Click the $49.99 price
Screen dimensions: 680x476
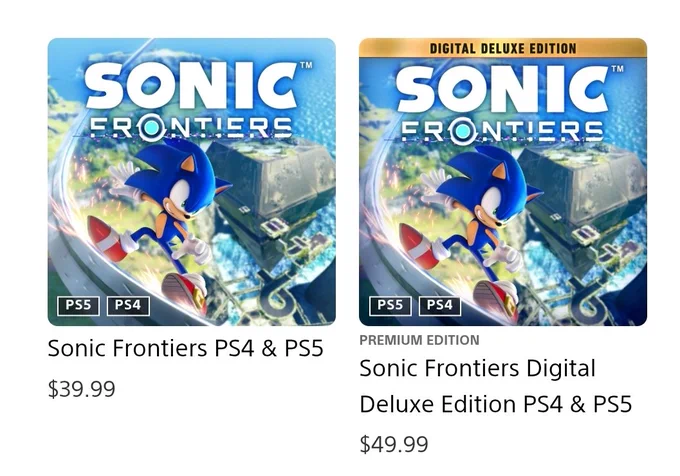point(394,444)
